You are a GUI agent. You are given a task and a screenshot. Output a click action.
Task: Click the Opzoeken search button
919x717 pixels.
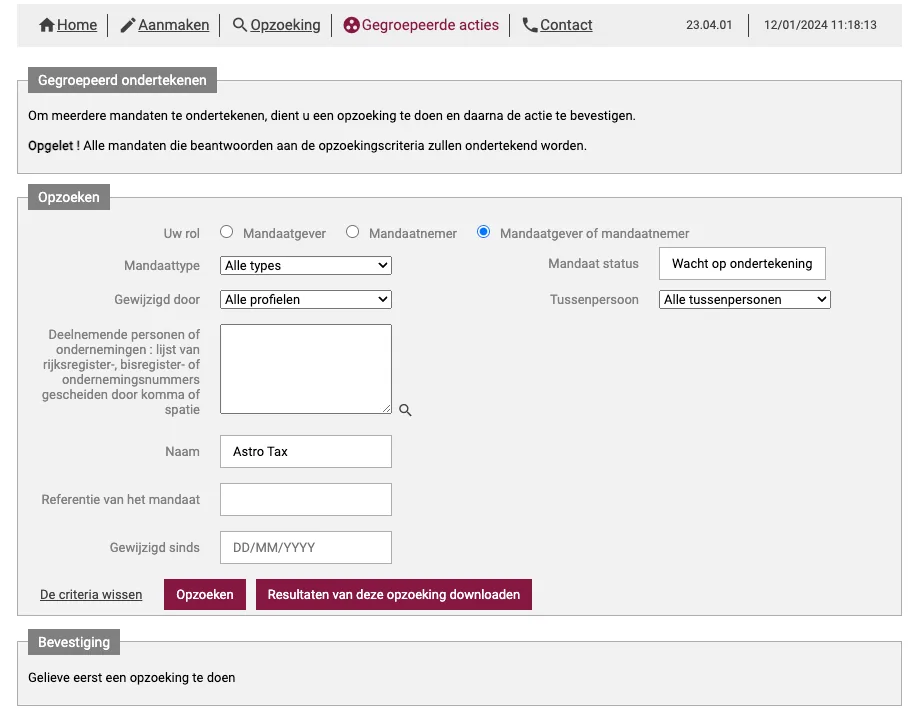pos(205,594)
